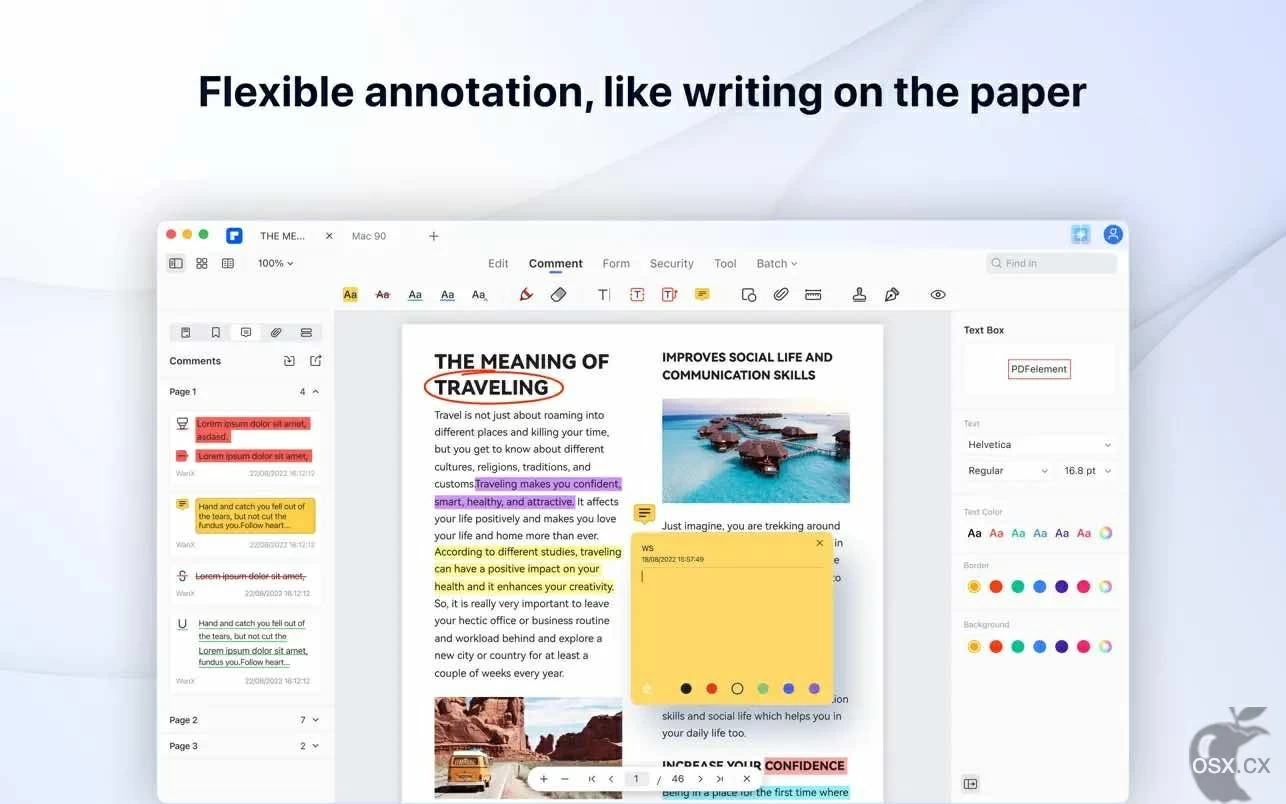Open the attachments panel in sidebar
Viewport: 1286px width, 804px height.
coord(276,332)
